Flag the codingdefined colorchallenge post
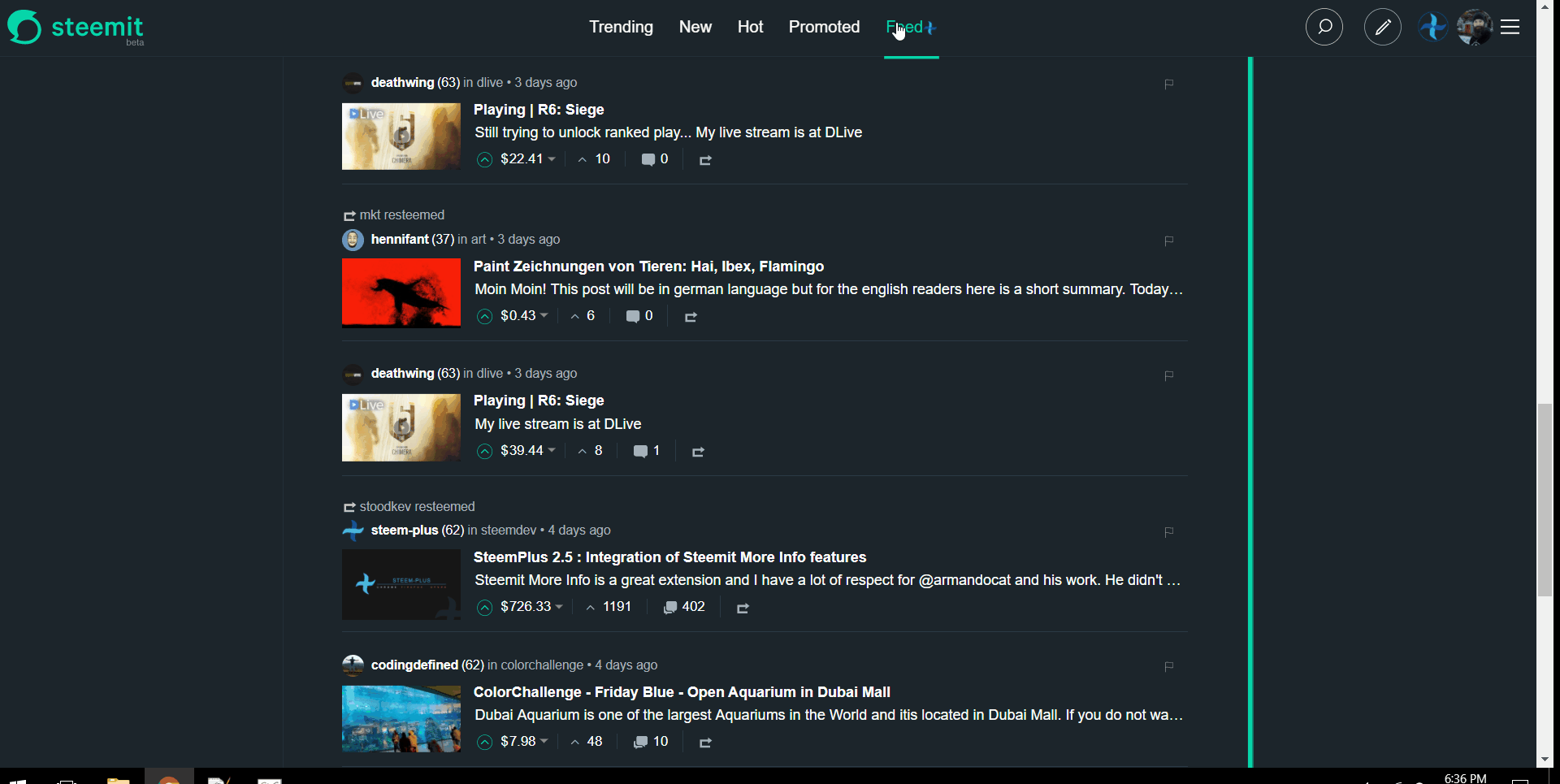The width and height of the screenshot is (1560, 784). (x=1168, y=666)
